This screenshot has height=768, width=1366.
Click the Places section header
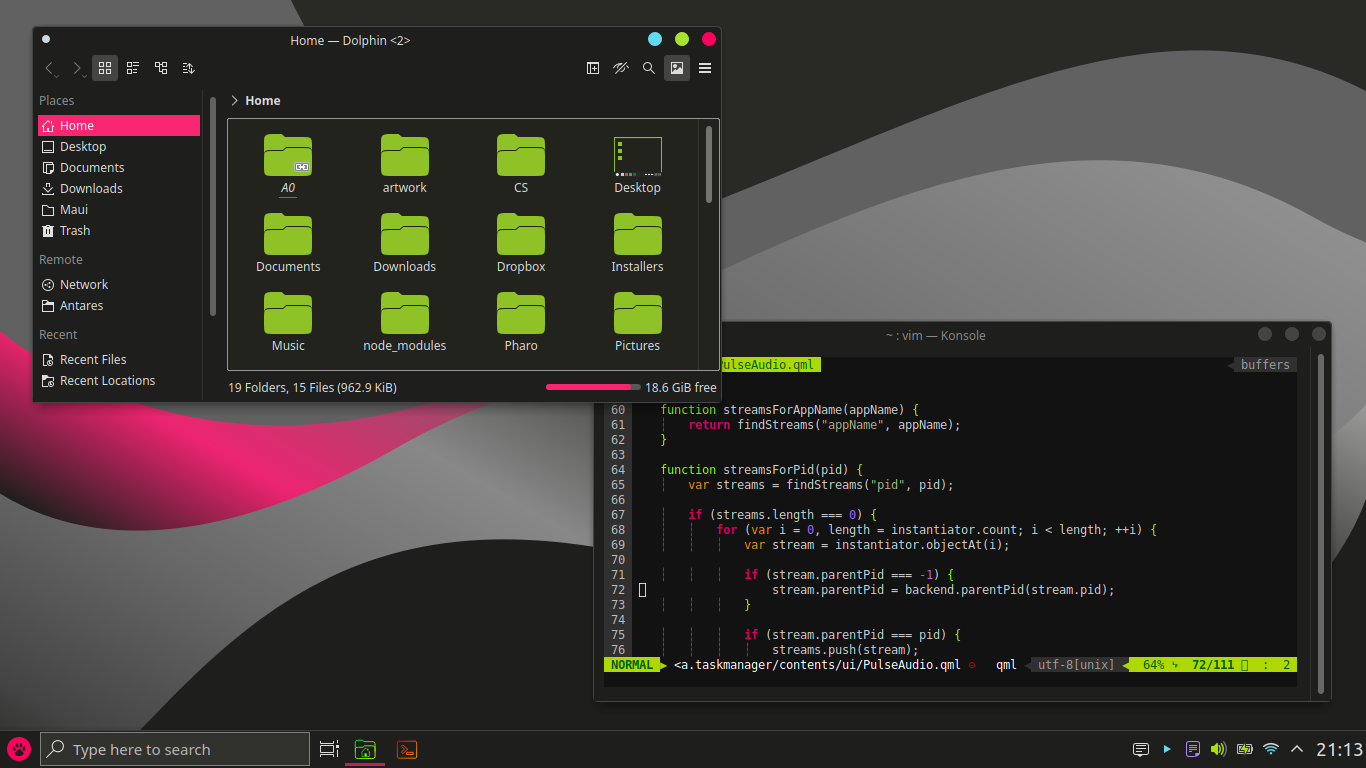click(57, 101)
